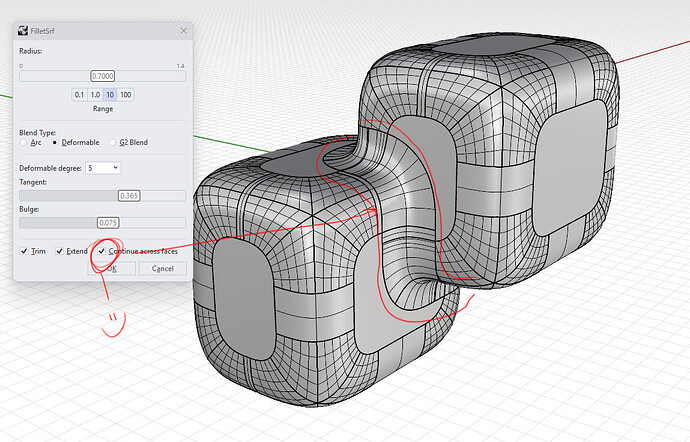Viewport: 690px width, 442px height.
Task: Click the FilletSrf title text
Action: [42, 31]
